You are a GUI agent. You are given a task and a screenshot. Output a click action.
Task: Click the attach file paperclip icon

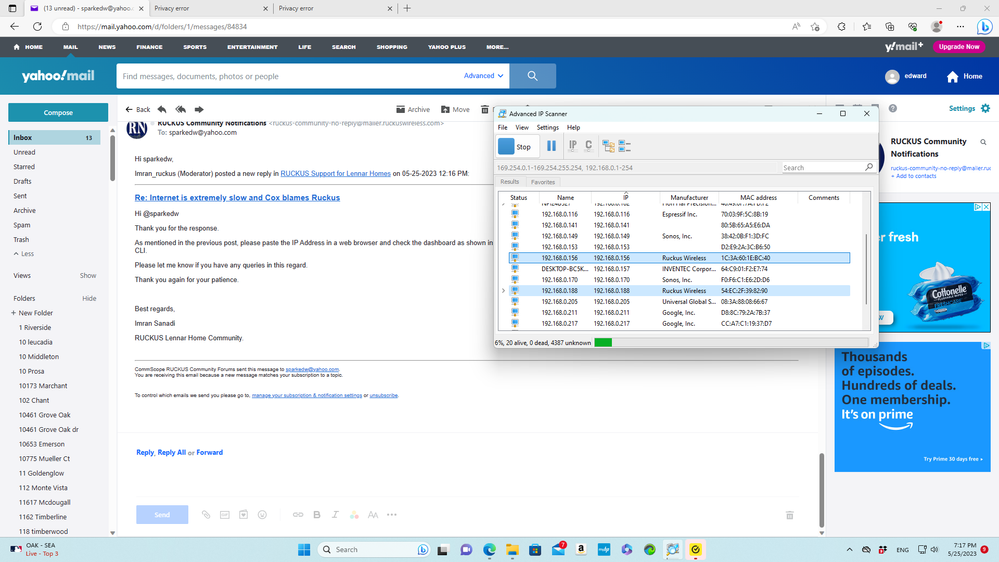[206, 515]
